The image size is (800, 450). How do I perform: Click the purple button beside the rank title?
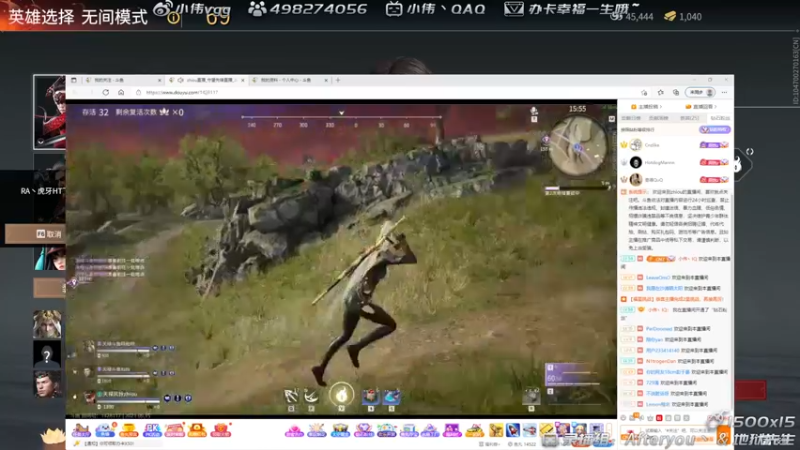[x=715, y=130]
